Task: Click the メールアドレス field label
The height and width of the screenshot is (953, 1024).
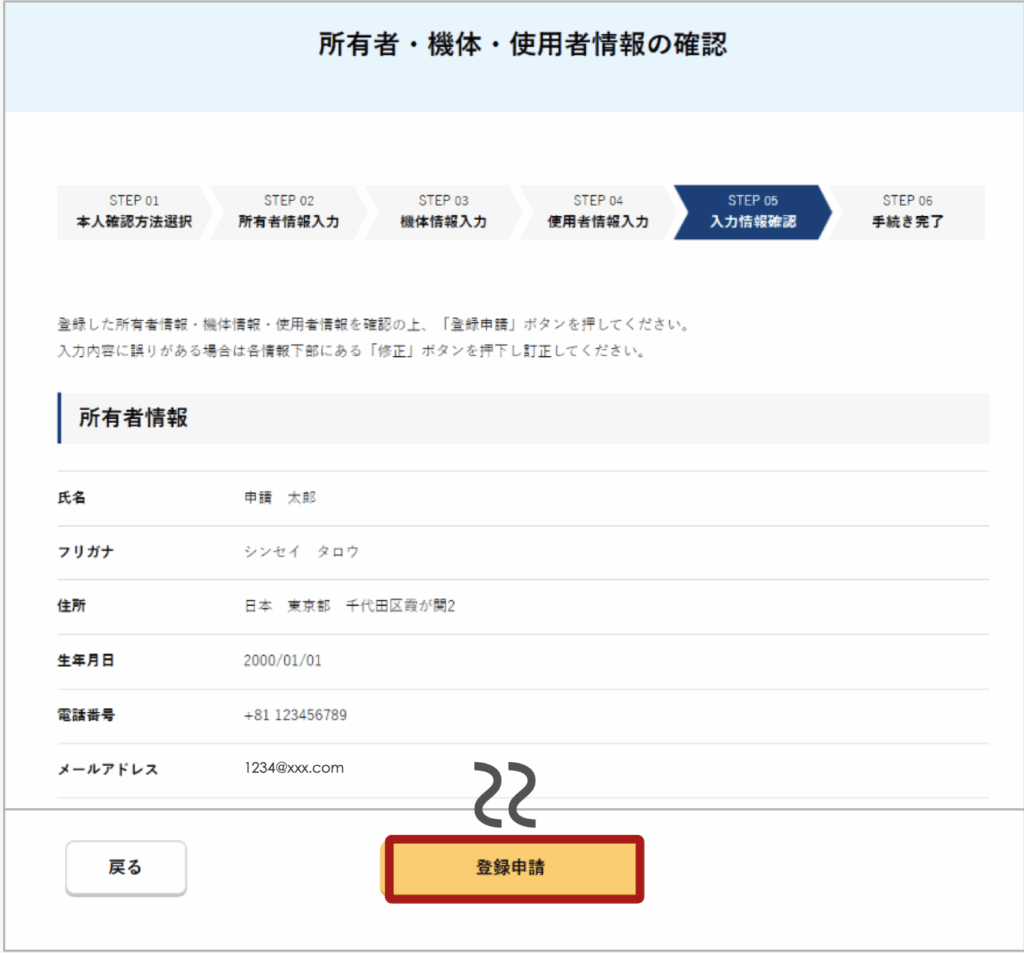Action: click(108, 769)
